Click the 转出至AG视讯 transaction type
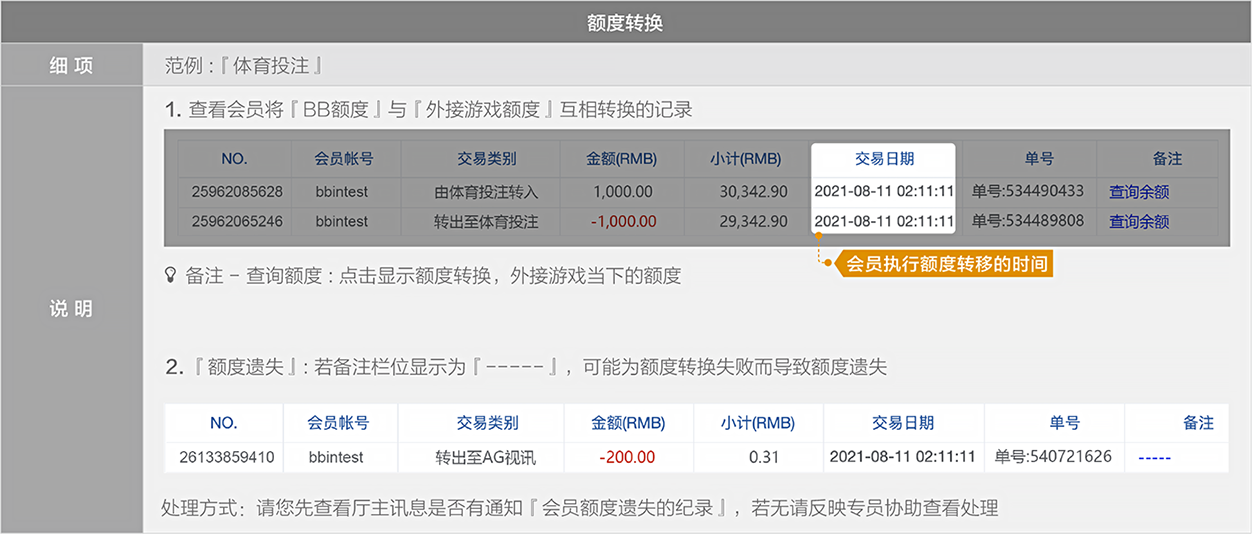This screenshot has height=534, width=1252. (486, 458)
